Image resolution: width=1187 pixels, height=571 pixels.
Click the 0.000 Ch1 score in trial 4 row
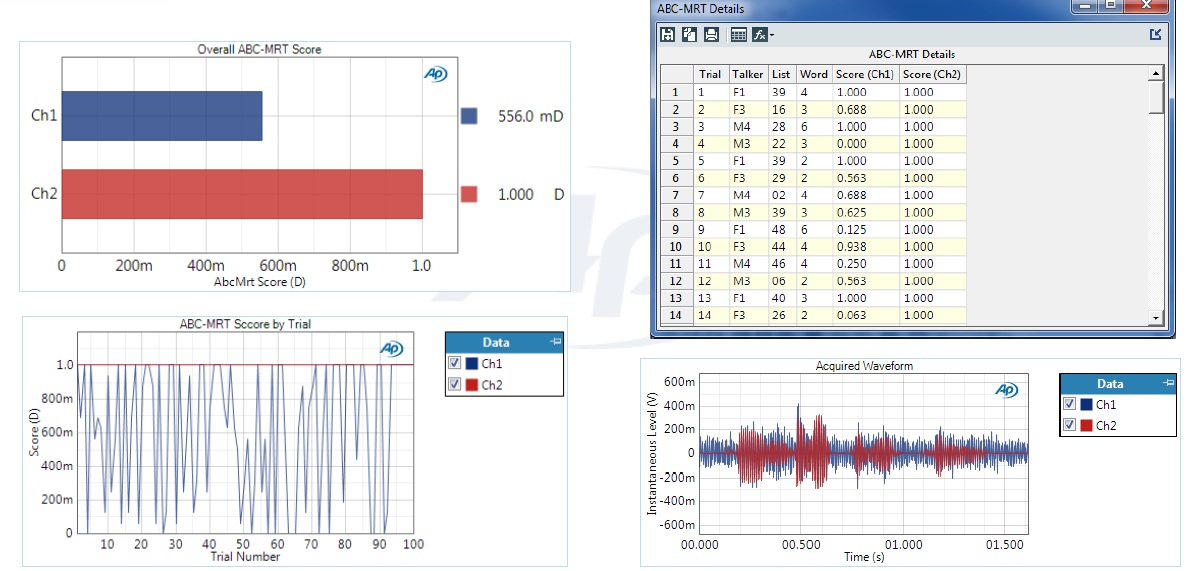coord(865,143)
